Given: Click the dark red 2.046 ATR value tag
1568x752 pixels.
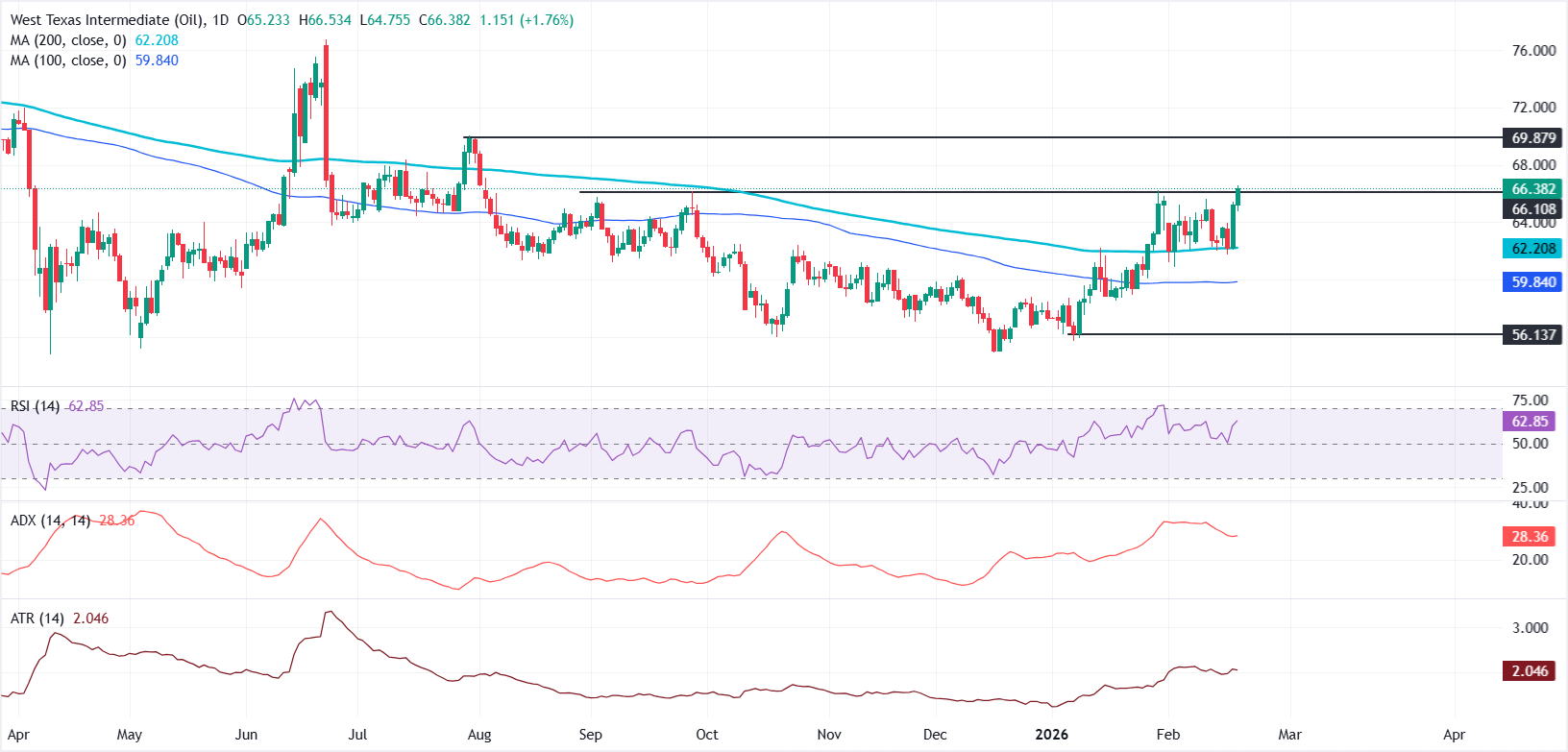Looking at the screenshot, I should coord(1530,671).
